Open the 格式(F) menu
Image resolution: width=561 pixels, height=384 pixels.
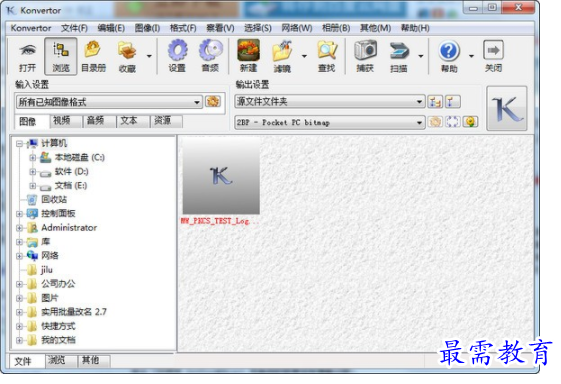point(183,28)
